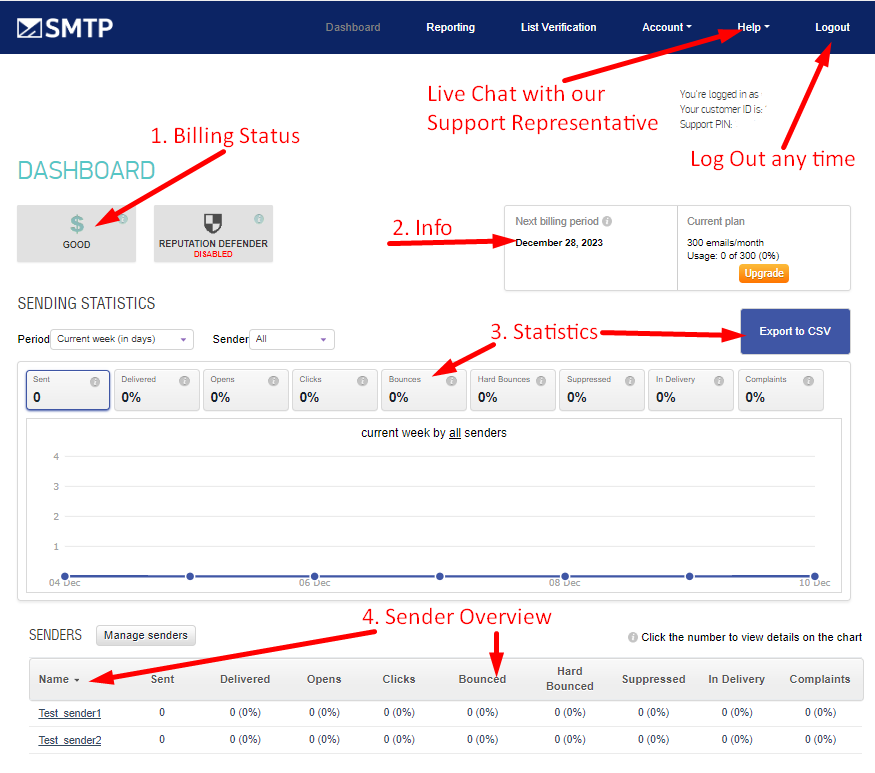Click the Suppressed stat info icon
875x773 pixels.
click(630, 381)
